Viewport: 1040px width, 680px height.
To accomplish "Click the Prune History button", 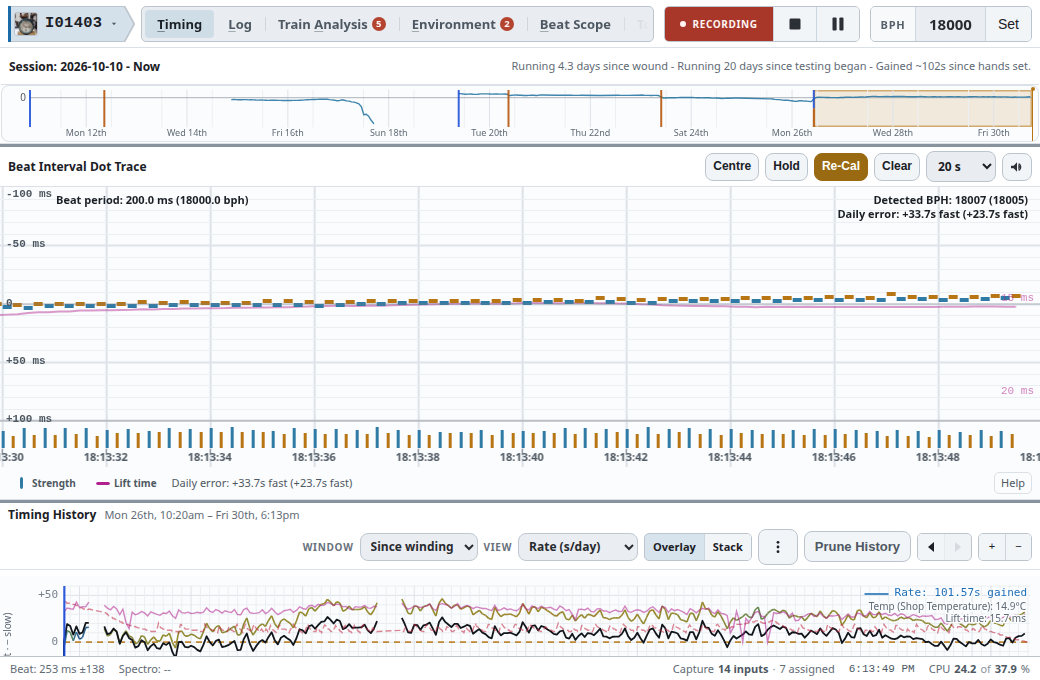I will (857, 547).
